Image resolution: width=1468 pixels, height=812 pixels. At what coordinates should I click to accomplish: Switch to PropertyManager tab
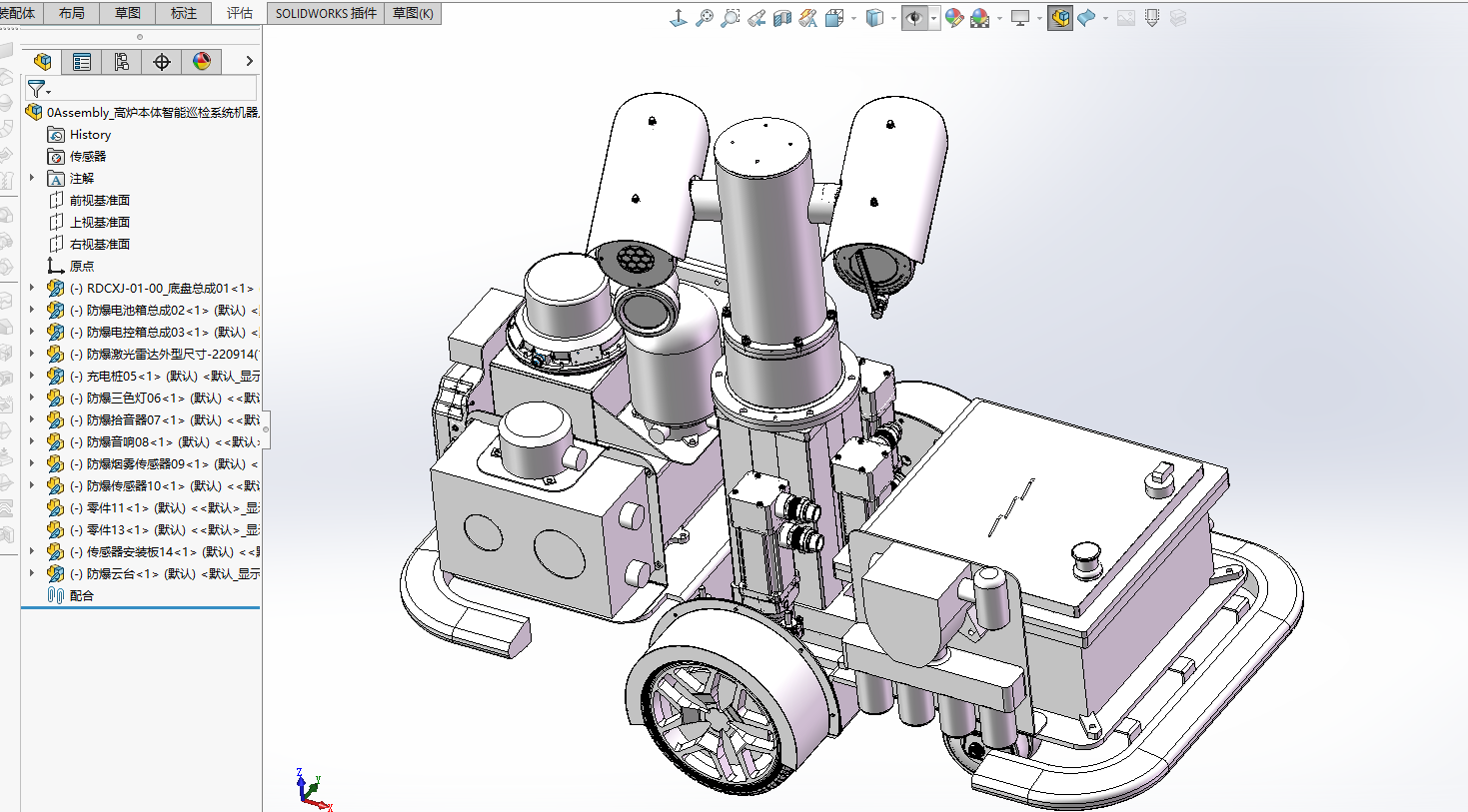82,62
